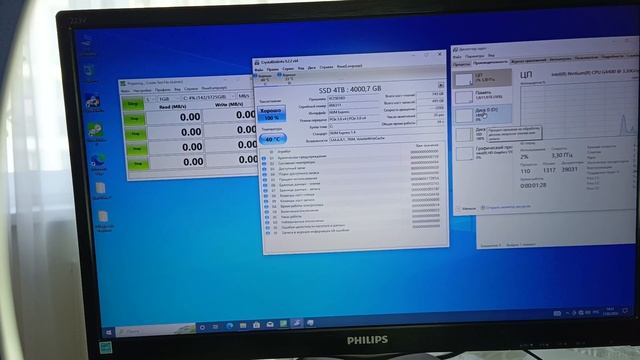Select ЦП in Task Manager sidebar
The image size is (640, 360).
pyautogui.click(x=482, y=78)
